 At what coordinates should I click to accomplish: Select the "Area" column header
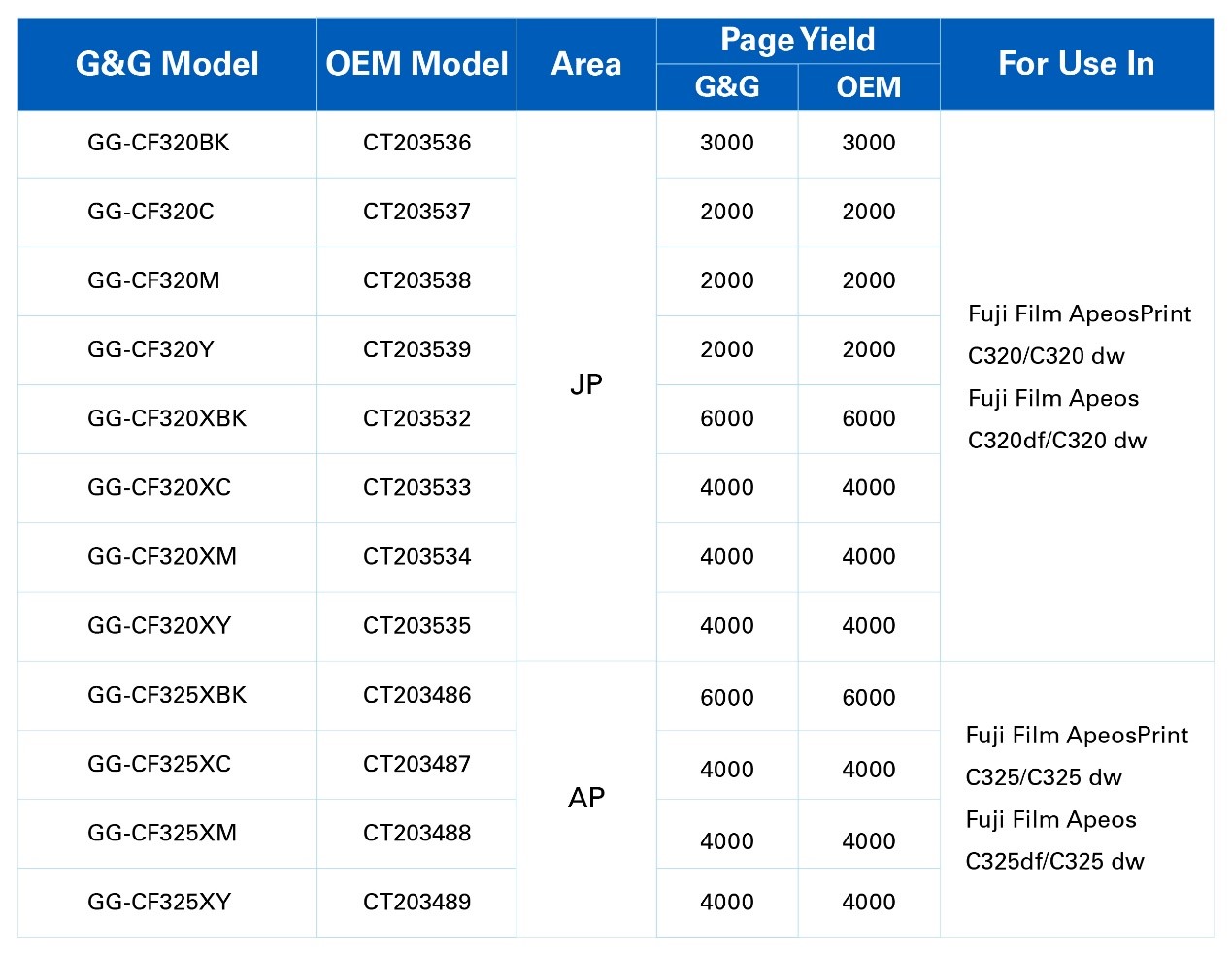coord(586,64)
